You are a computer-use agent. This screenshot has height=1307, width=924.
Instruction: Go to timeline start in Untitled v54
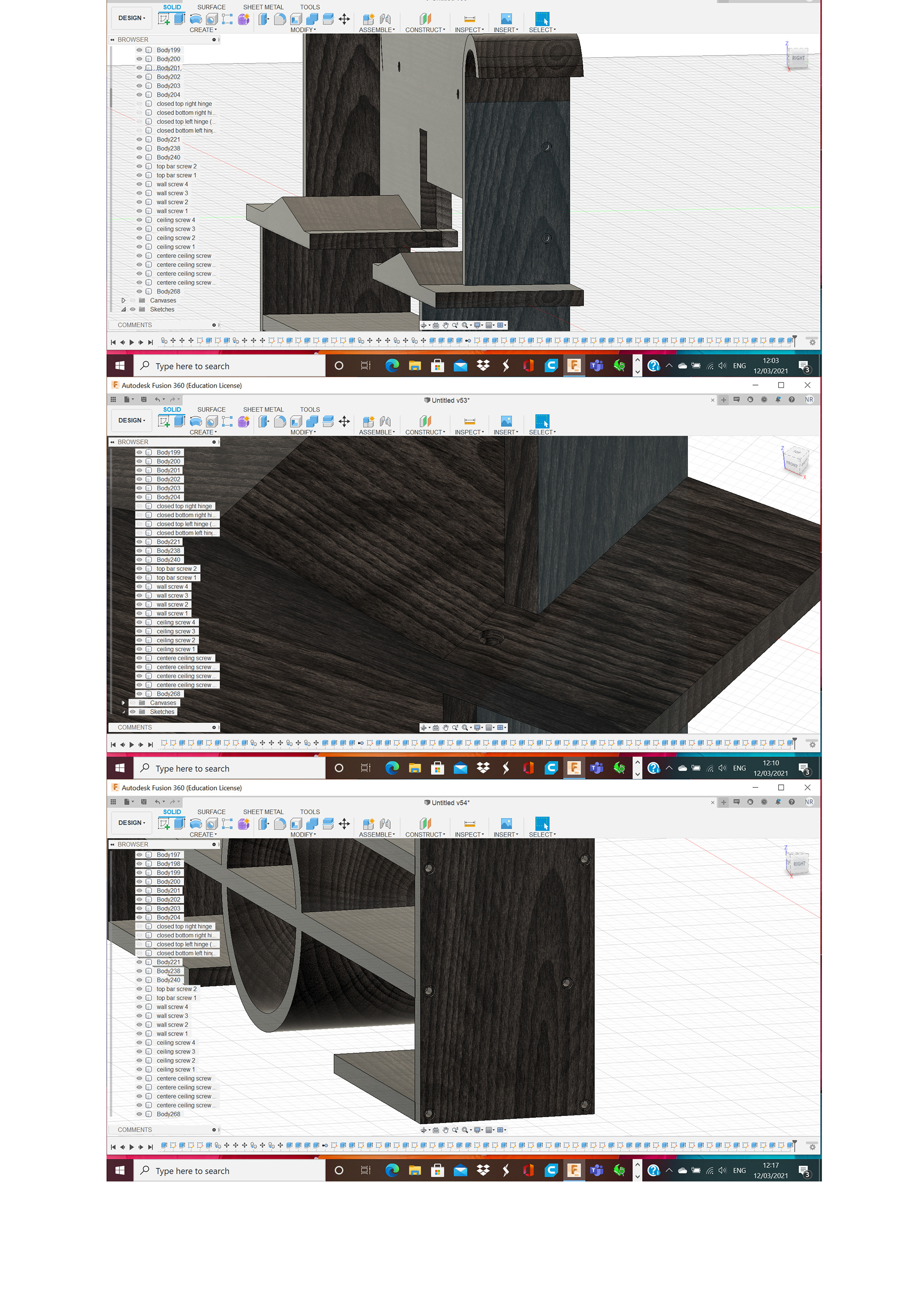pos(113,1147)
